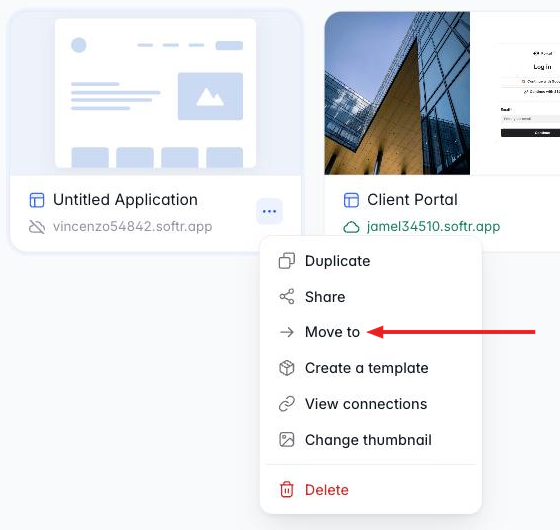Viewport: 560px width, 530px height.
Task: Click the template box icon
Action: coord(287,368)
